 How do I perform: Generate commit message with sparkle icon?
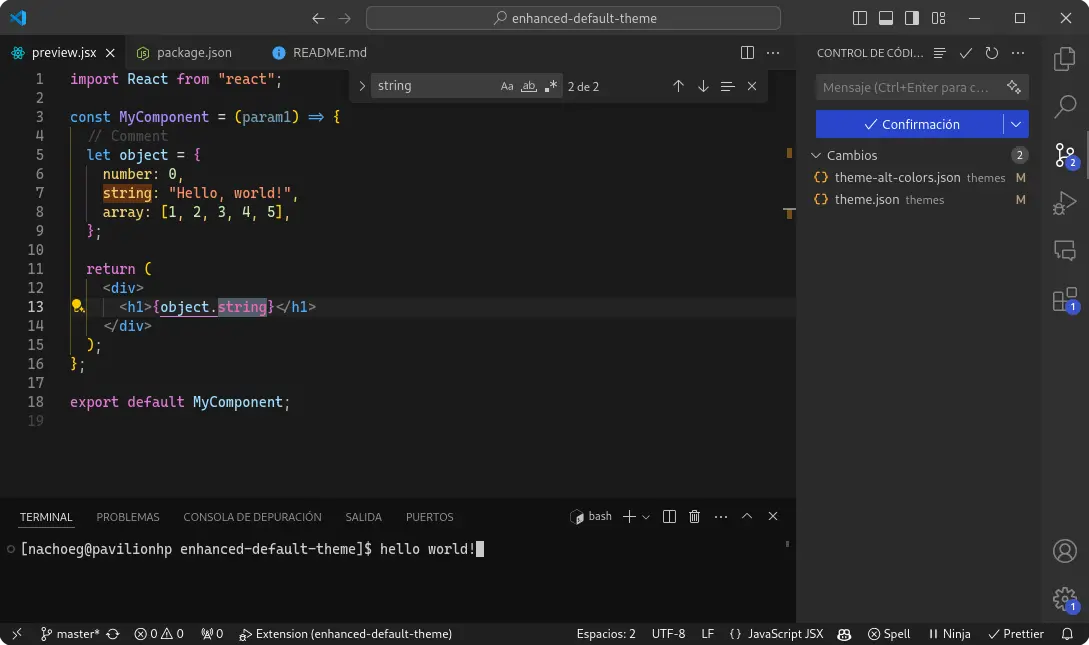coord(1013,87)
